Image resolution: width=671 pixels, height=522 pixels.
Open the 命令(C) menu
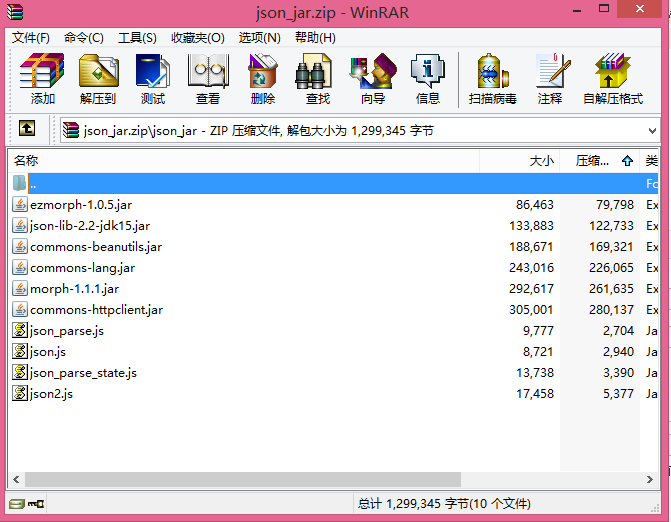[83, 38]
